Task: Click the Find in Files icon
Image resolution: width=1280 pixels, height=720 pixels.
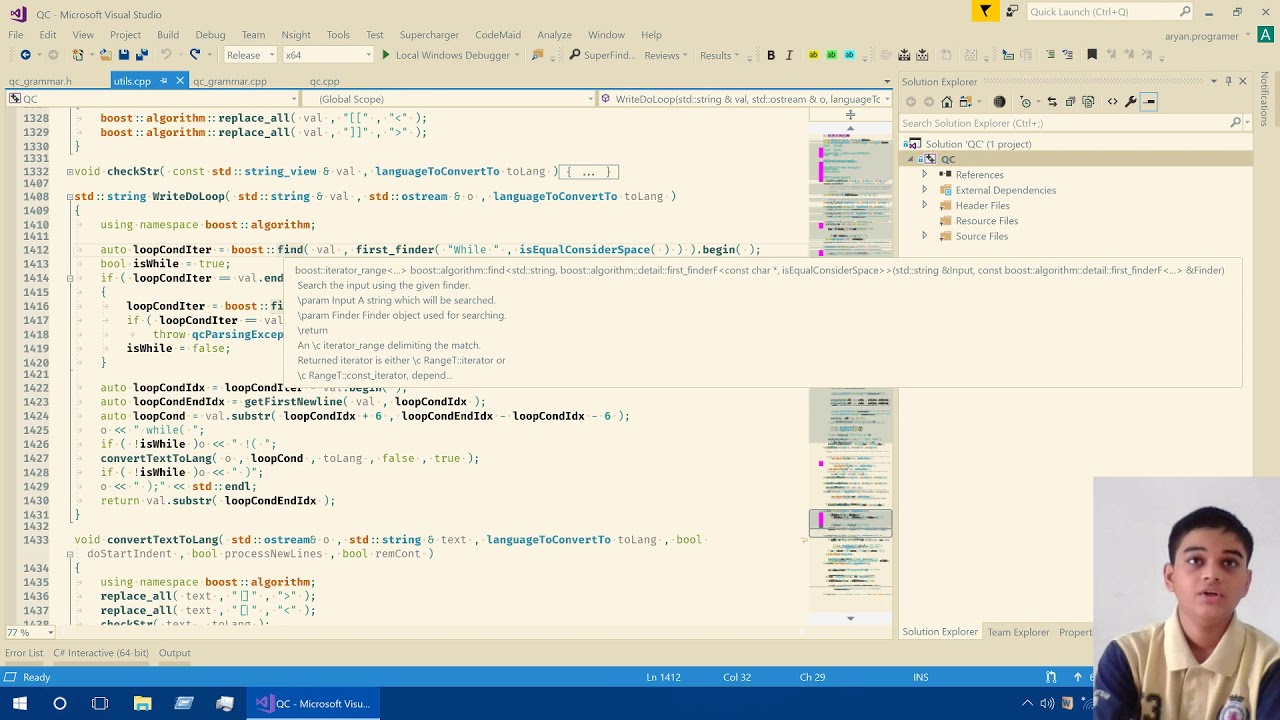Action: [x=538, y=55]
